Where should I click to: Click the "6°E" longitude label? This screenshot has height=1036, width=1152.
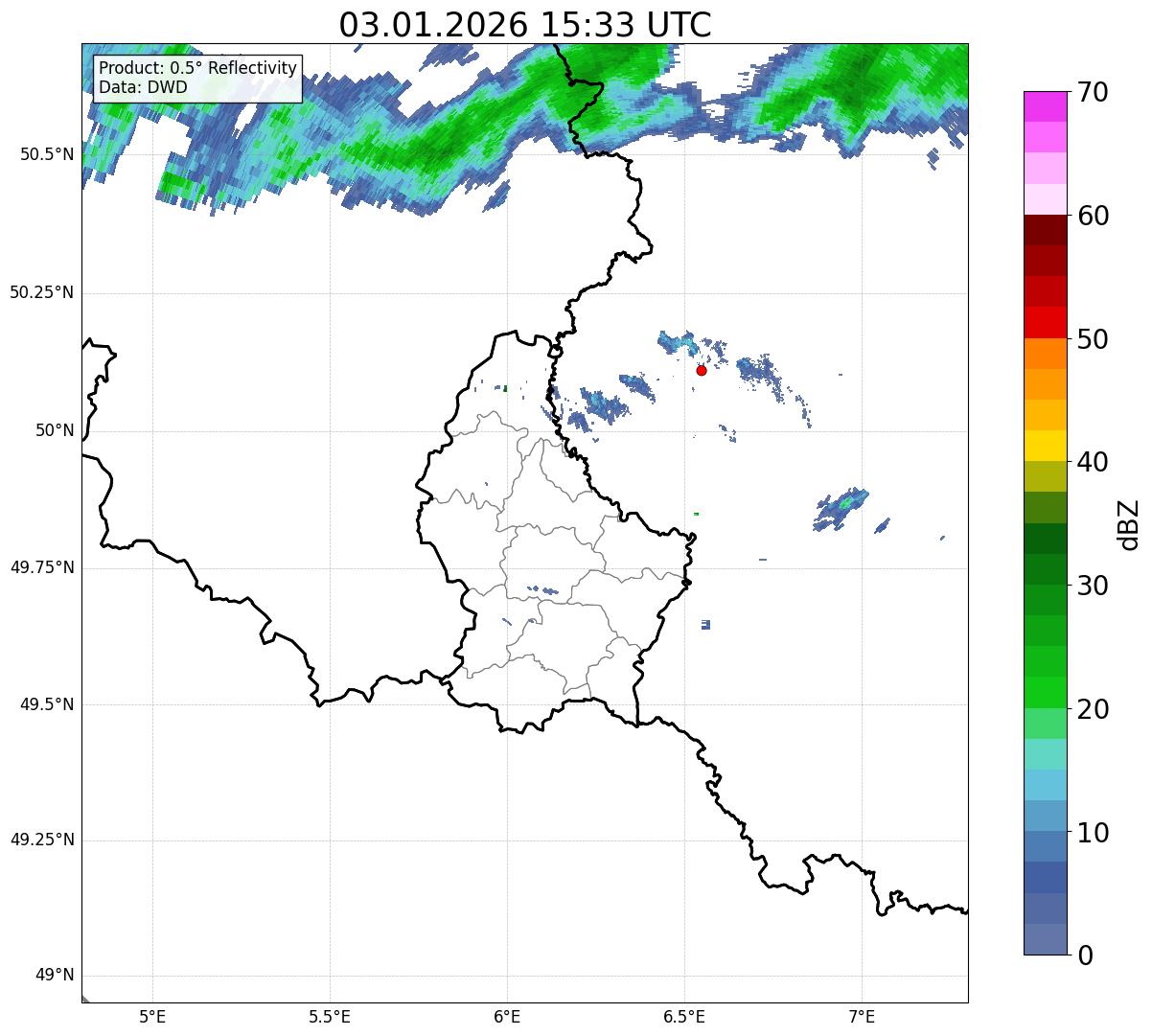tap(507, 1016)
